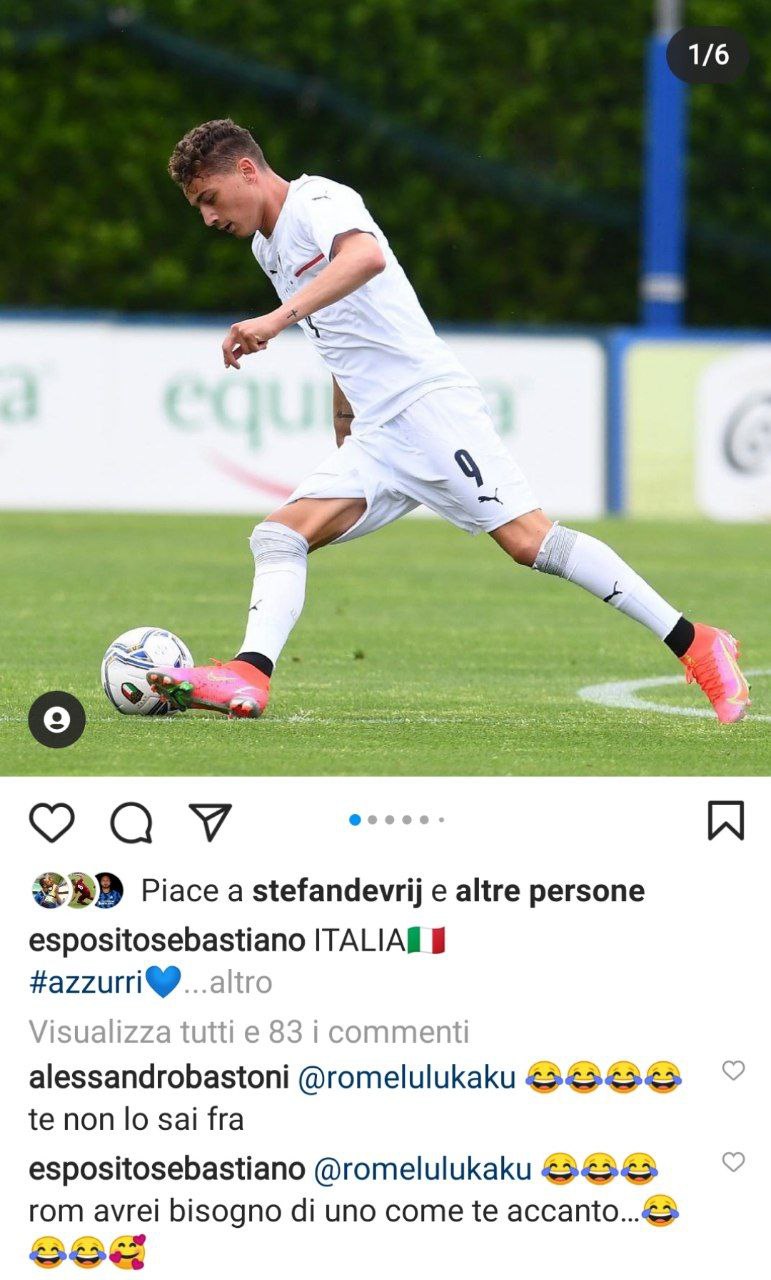Tap the football player photo
Screen dimensions: 771x1280
coord(385,388)
